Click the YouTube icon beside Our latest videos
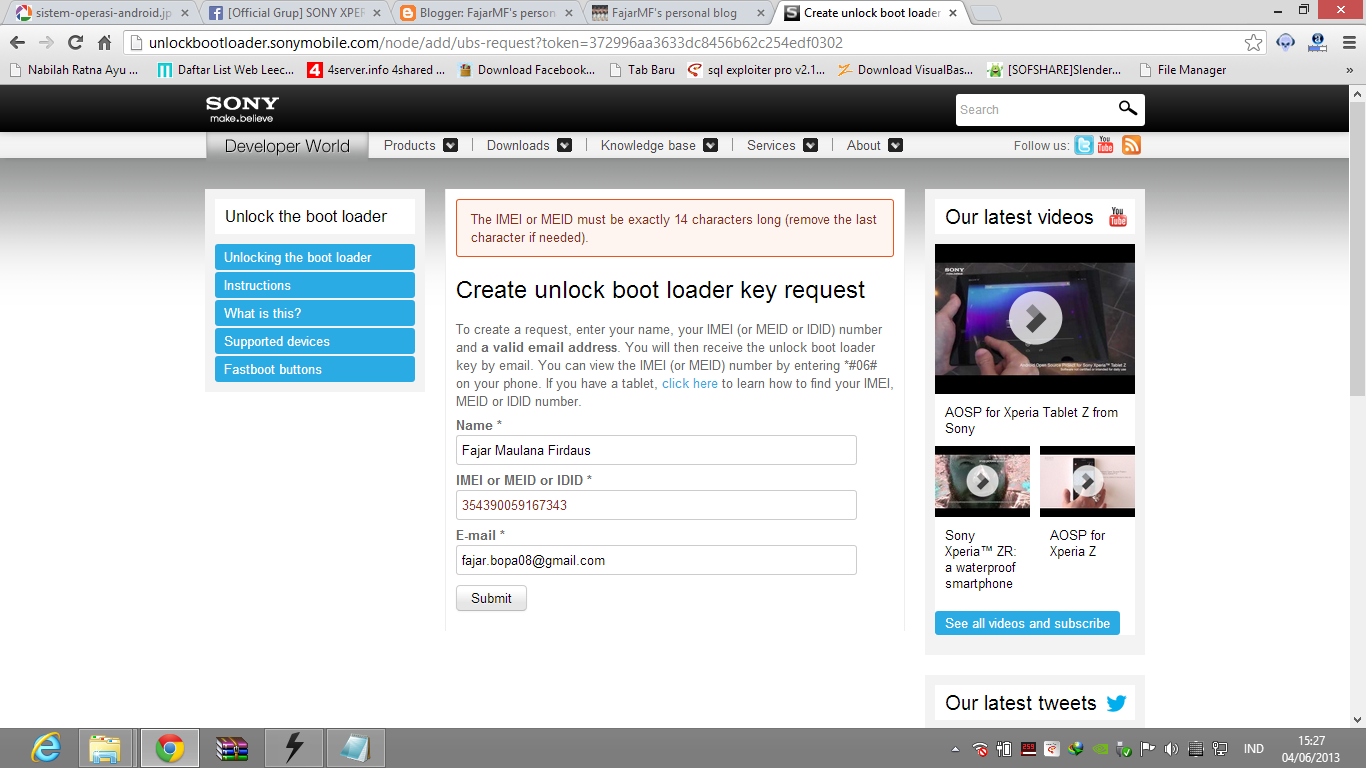Viewport: 1366px width, 768px height. click(1118, 217)
